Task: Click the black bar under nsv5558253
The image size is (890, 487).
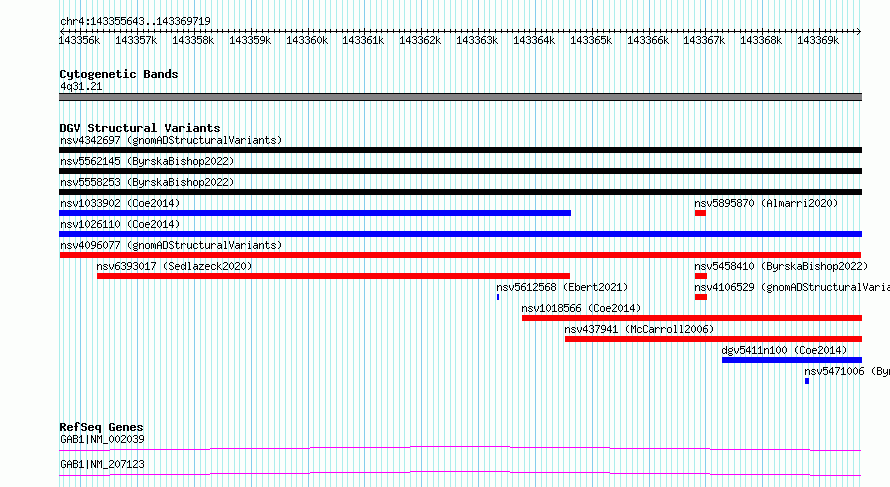Action: click(460, 192)
